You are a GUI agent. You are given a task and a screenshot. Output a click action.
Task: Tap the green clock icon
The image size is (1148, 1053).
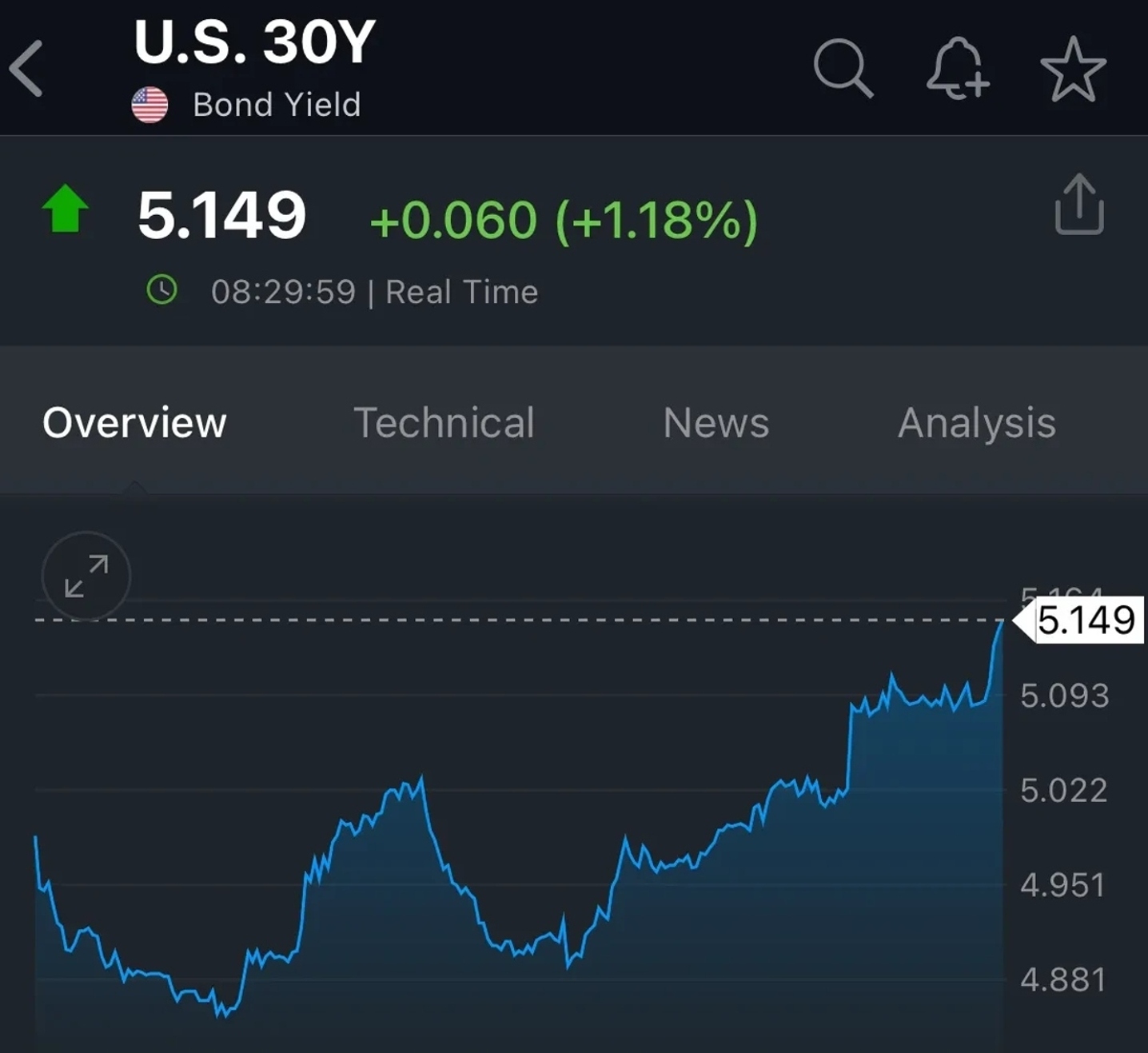click(x=162, y=289)
